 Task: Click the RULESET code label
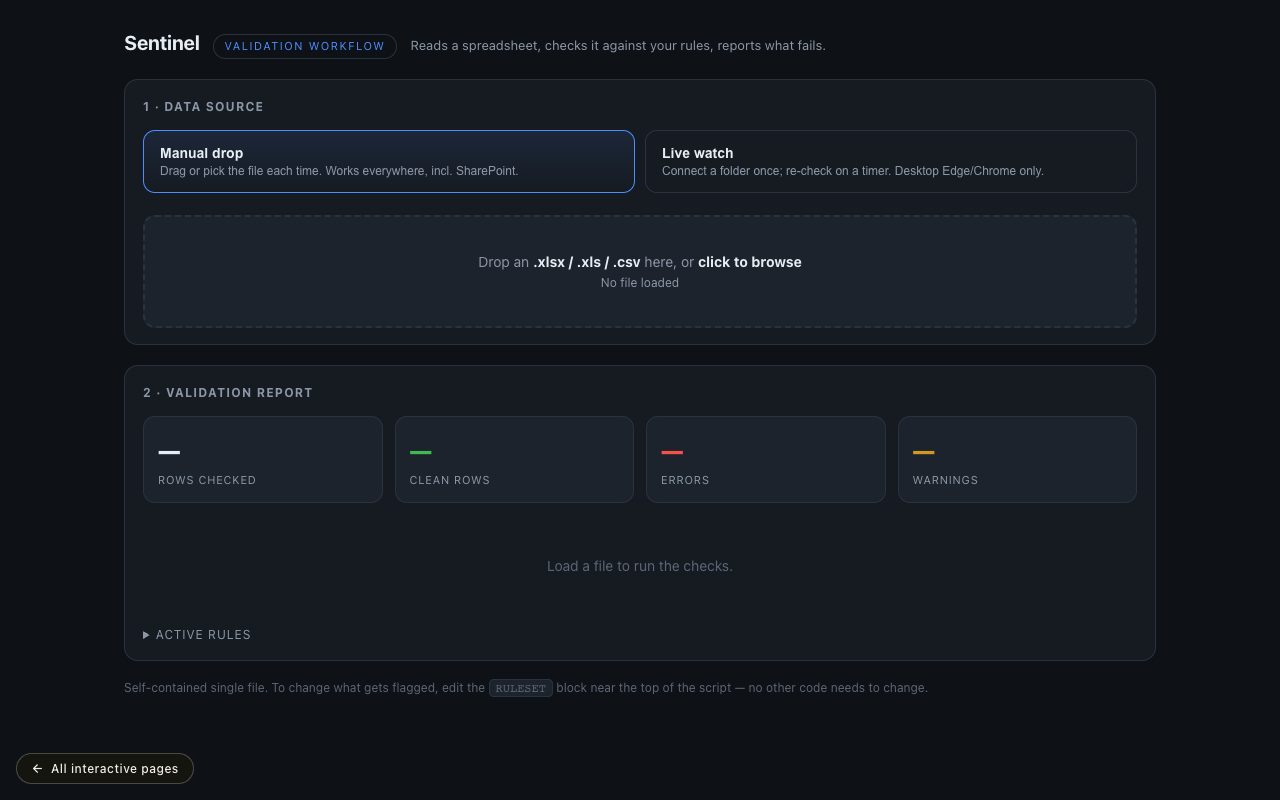point(521,688)
